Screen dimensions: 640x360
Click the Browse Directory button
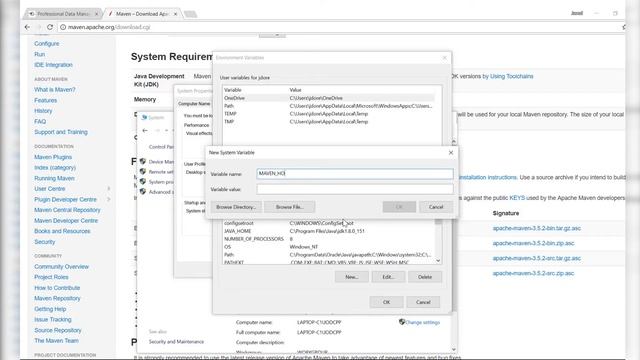coord(236,207)
